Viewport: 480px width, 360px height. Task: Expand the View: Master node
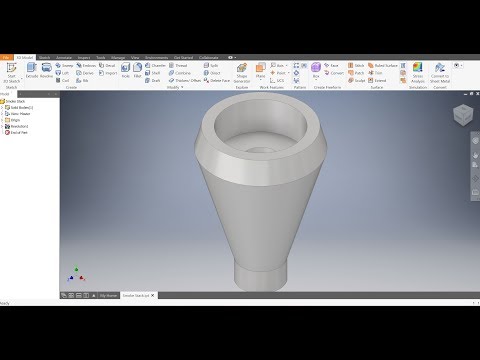point(2,114)
